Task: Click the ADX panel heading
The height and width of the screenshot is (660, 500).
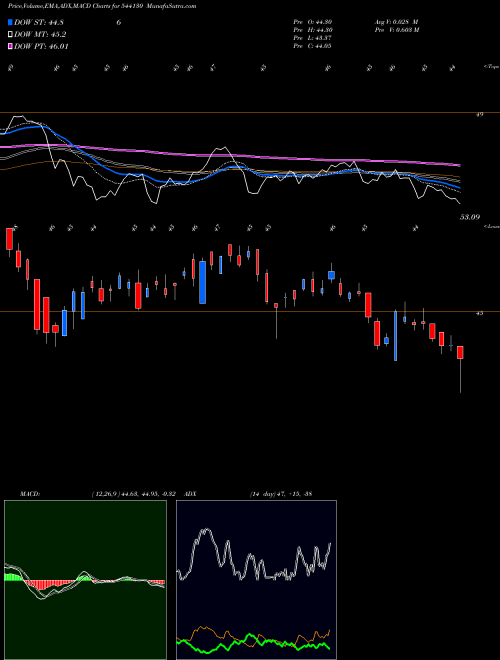Action: 190,493
